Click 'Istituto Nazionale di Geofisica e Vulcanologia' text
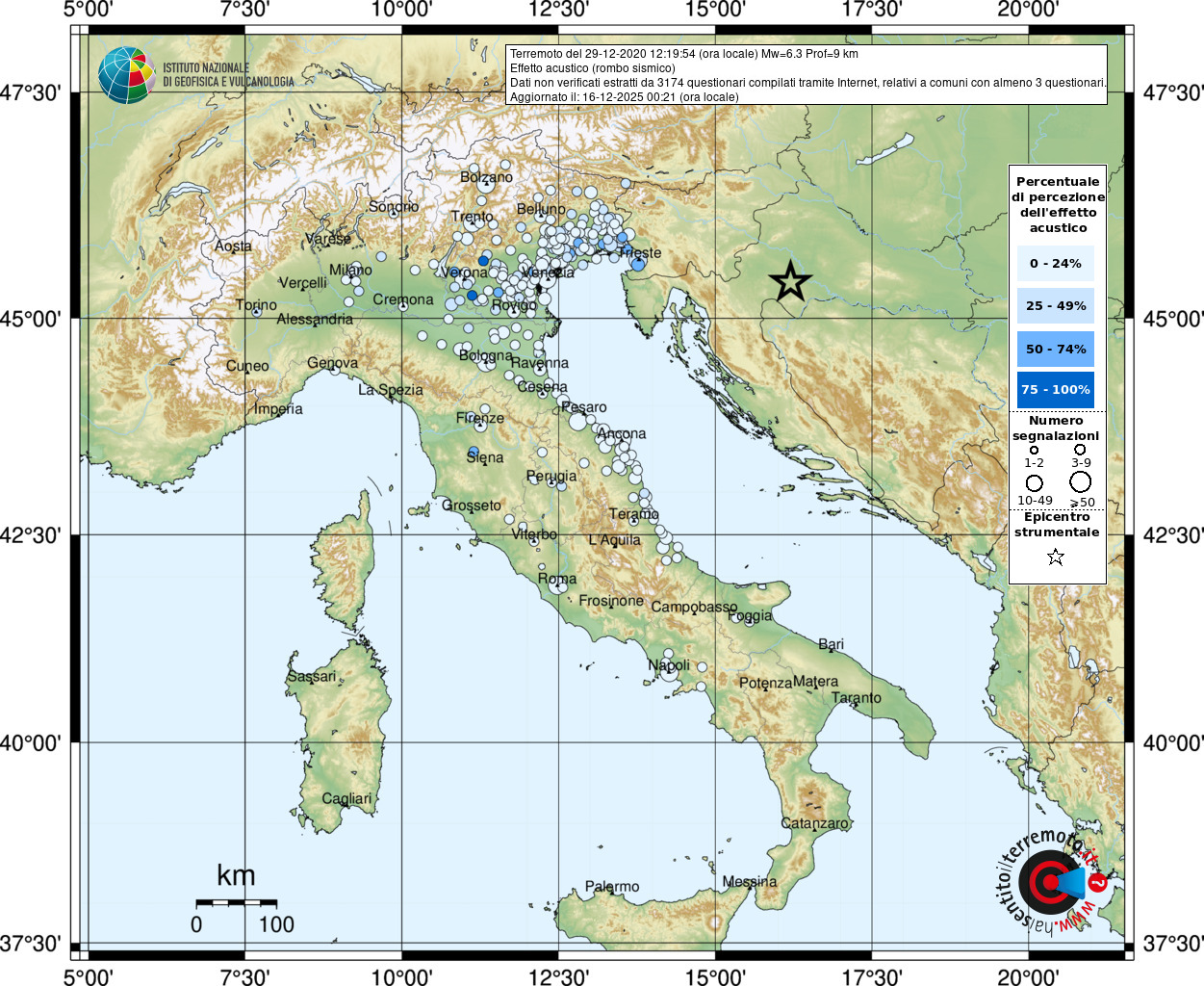The width and height of the screenshot is (1204, 986). pyautogui.click(x=228, y=75)
